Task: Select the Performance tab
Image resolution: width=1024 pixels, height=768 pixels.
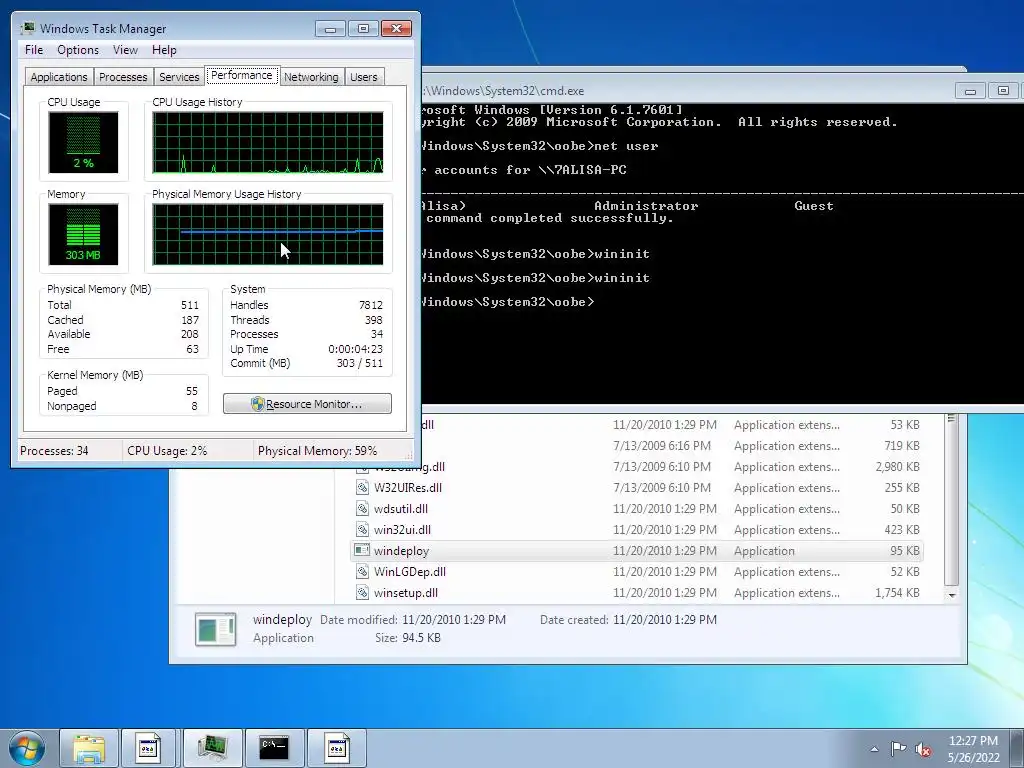Action: coord(242,75)
